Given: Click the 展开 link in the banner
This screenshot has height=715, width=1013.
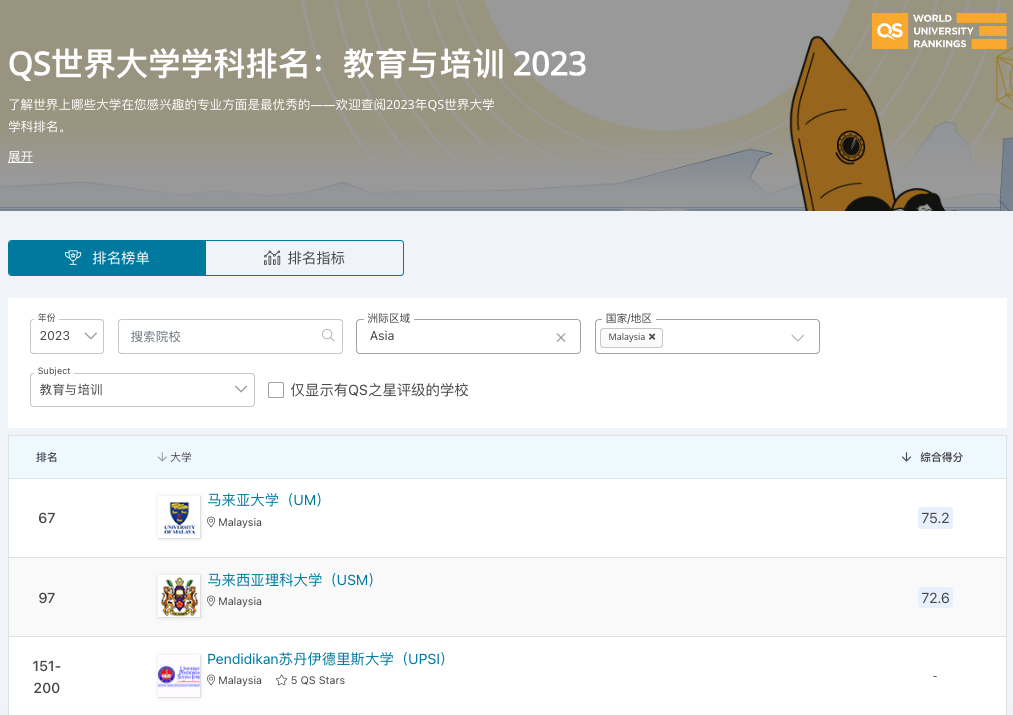Looking at the screenshot, I should click(20, 156).
